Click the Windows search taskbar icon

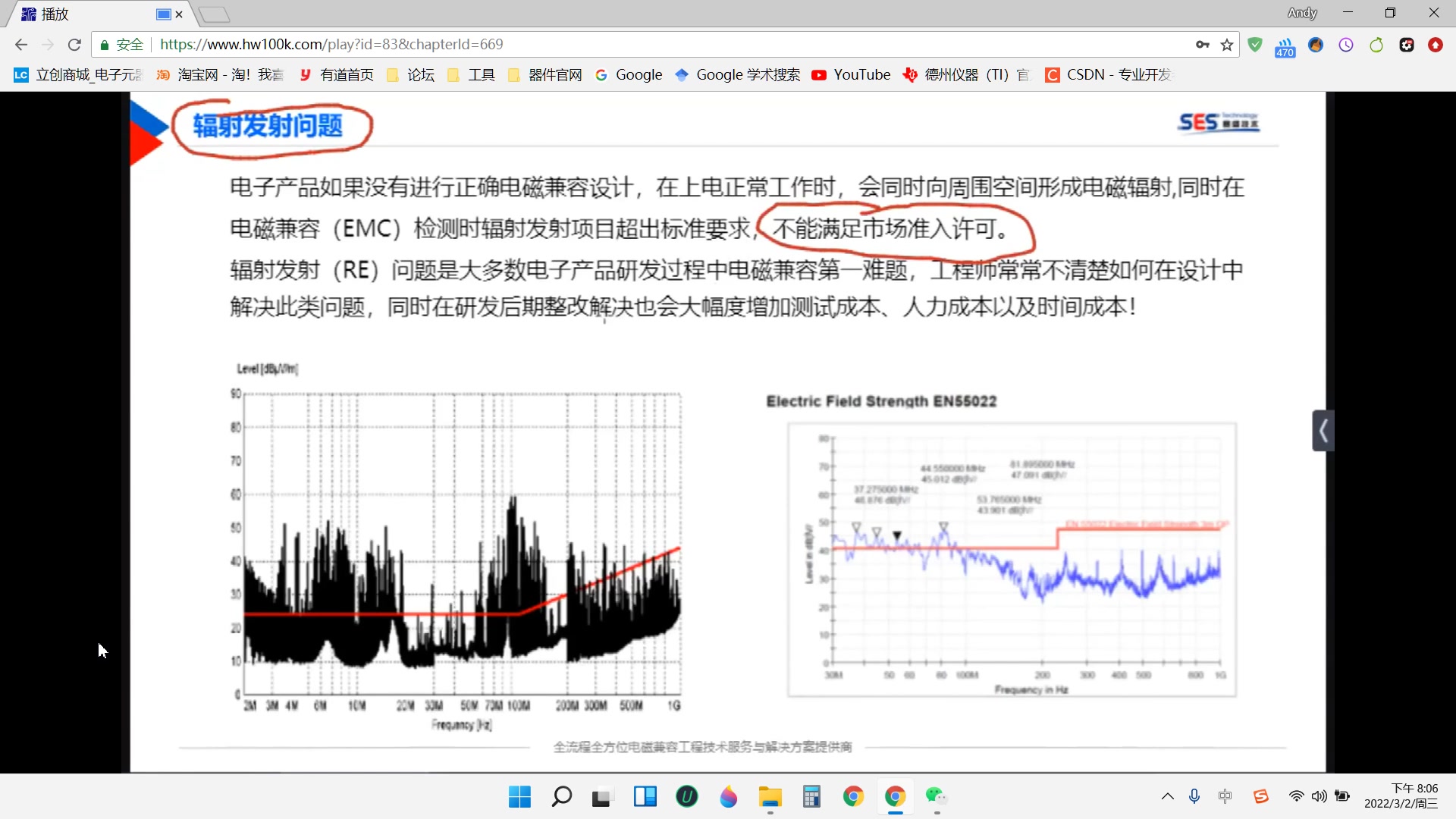[x=562, y=797]
